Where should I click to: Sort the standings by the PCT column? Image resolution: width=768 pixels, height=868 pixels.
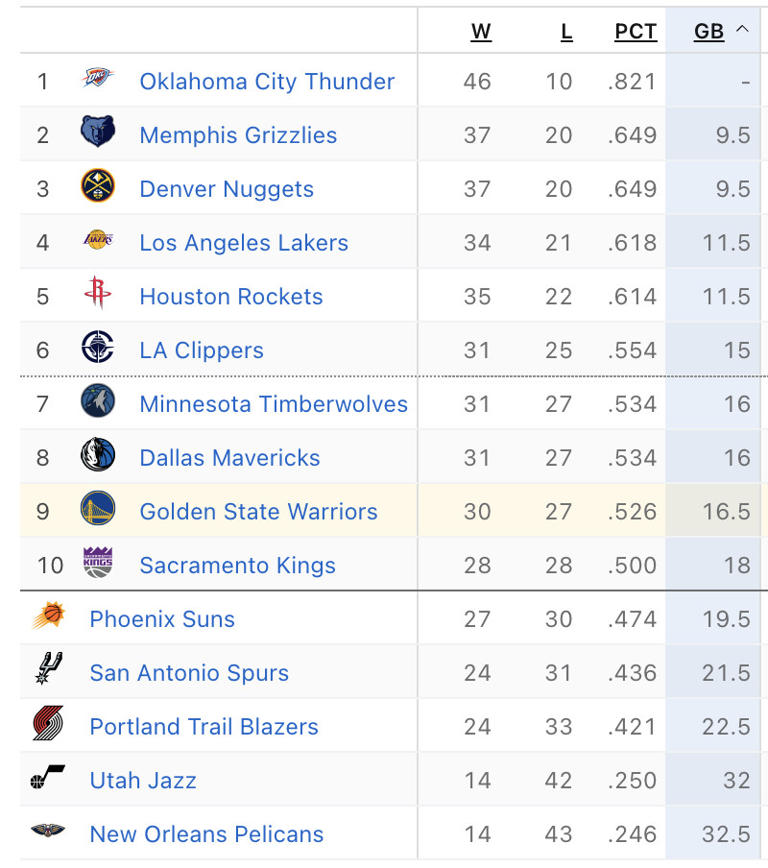[x=635, y=31]
